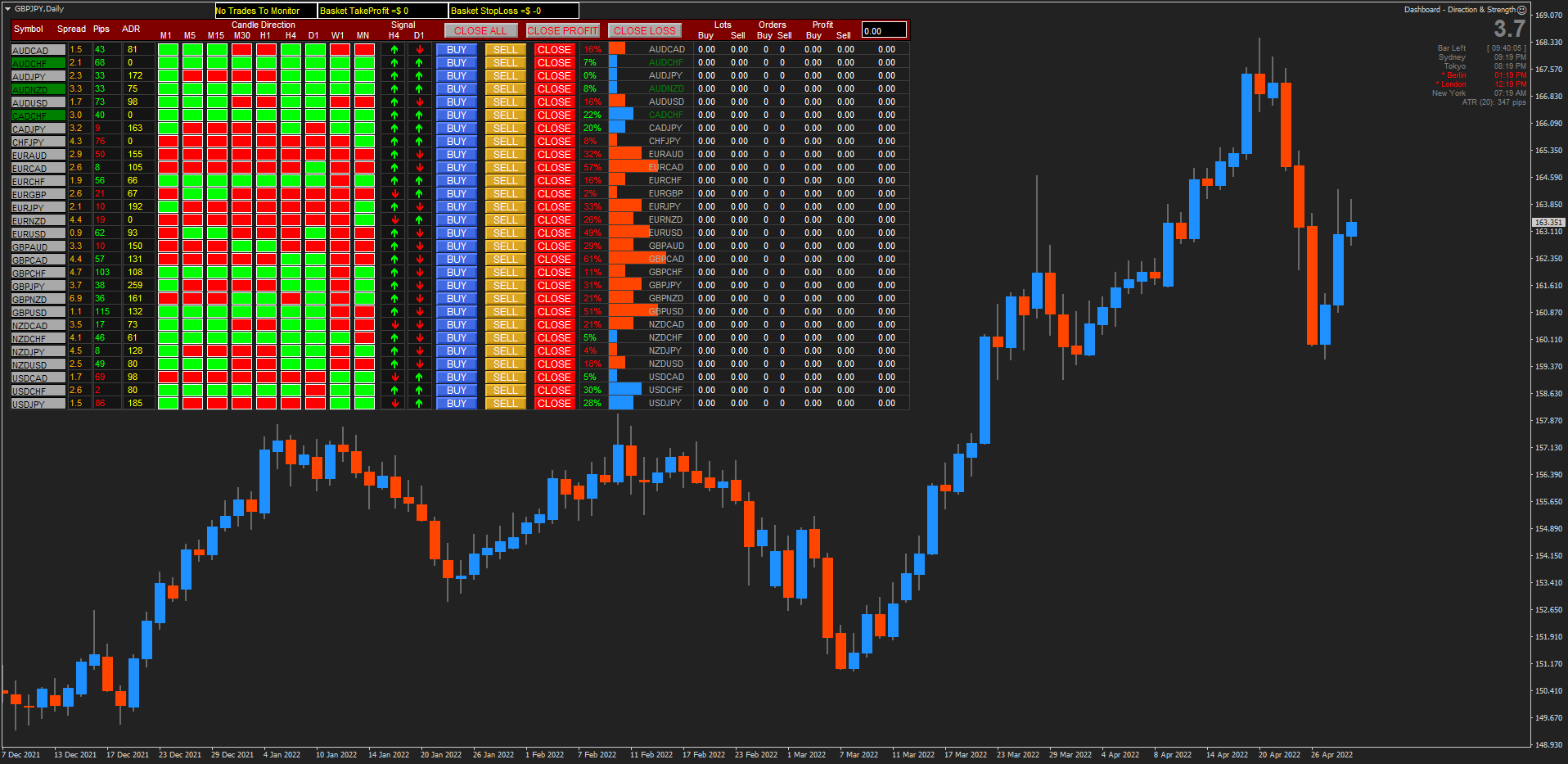Hit BUY in the NZDUSD row

click(x=457, y=364)
